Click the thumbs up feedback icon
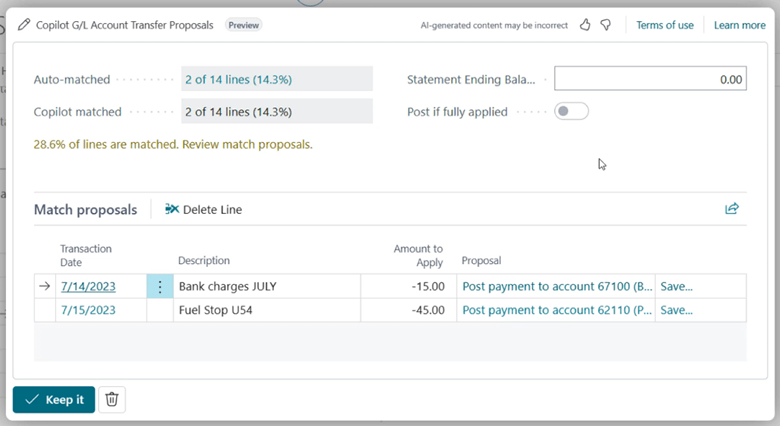This screenshot has width=780, height=426. coord(586,25)
